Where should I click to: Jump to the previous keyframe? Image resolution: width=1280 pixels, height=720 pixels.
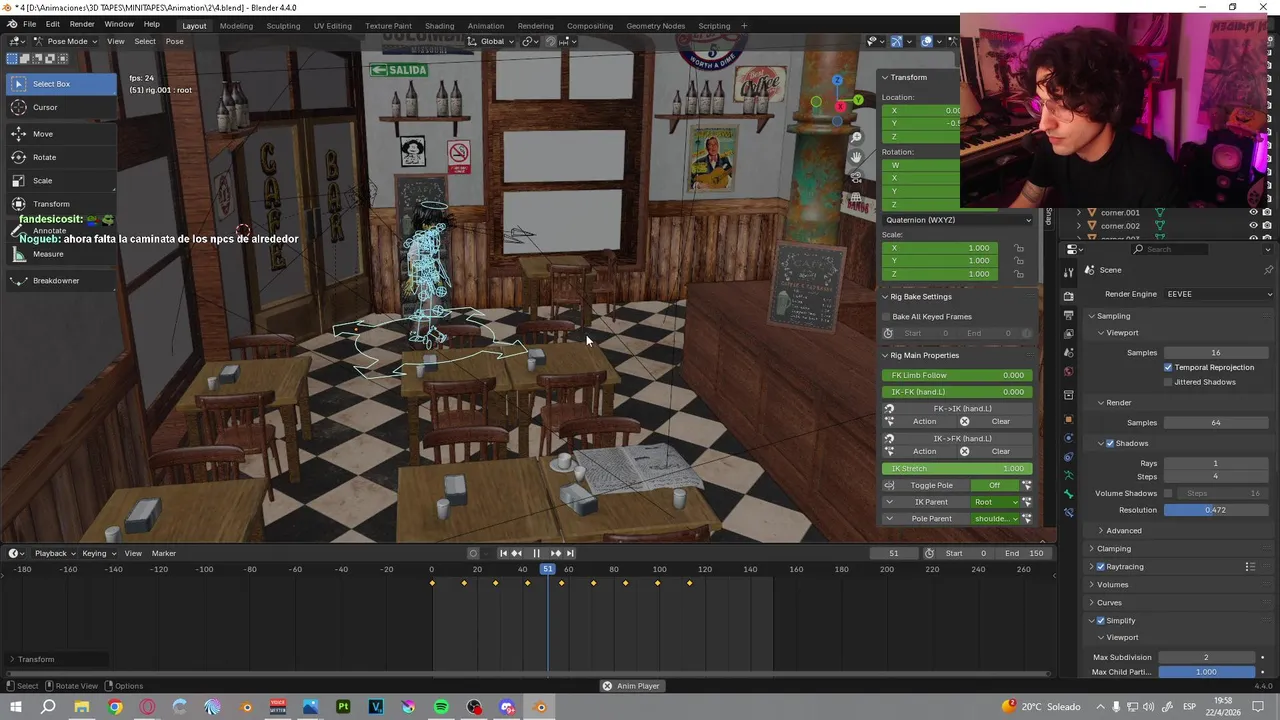tap(517, 553)
